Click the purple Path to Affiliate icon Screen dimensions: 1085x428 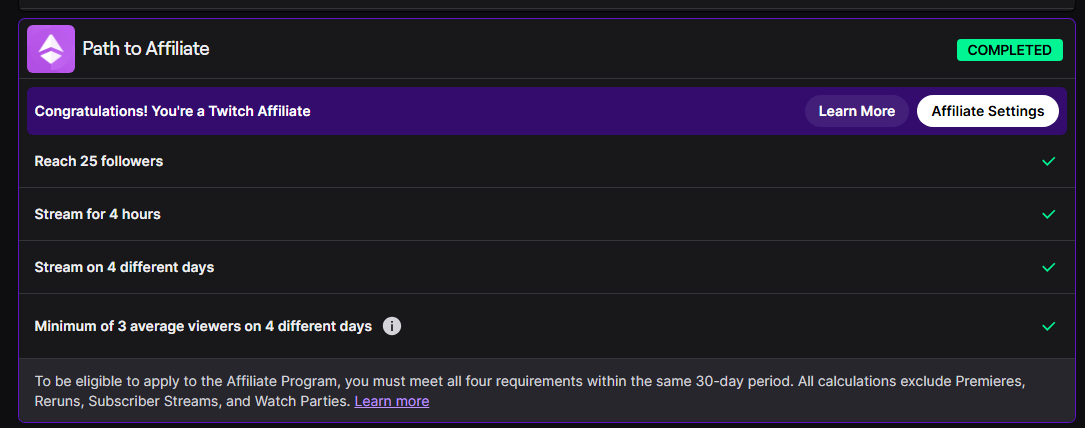(51, 49)
